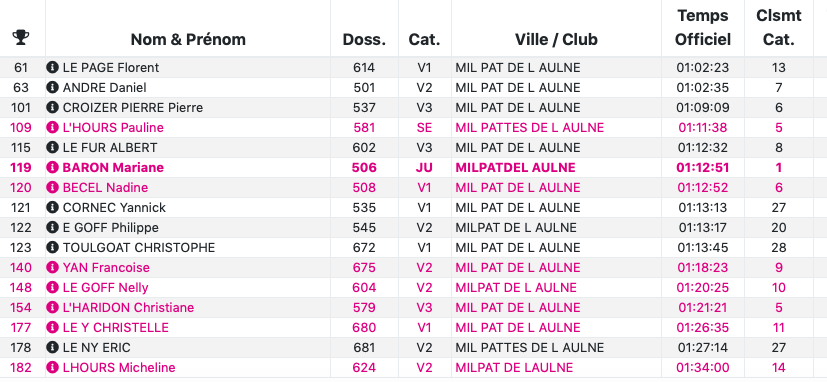The height and width of the screenshot is (382, 827).
Task: Click the trophy ranking column icon
Action: pyautogui.click(x=21, y=37)
